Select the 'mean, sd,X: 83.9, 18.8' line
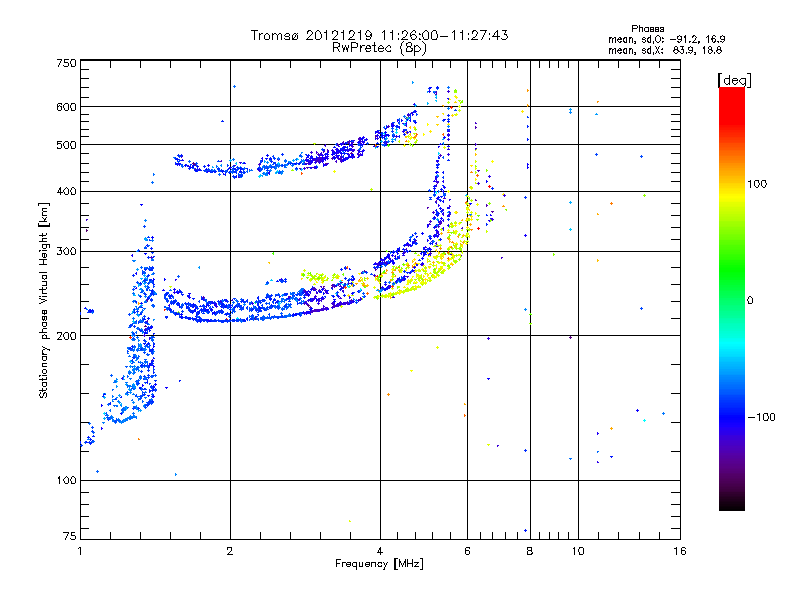This screenshot has width=800, height=600. point(665,50)
